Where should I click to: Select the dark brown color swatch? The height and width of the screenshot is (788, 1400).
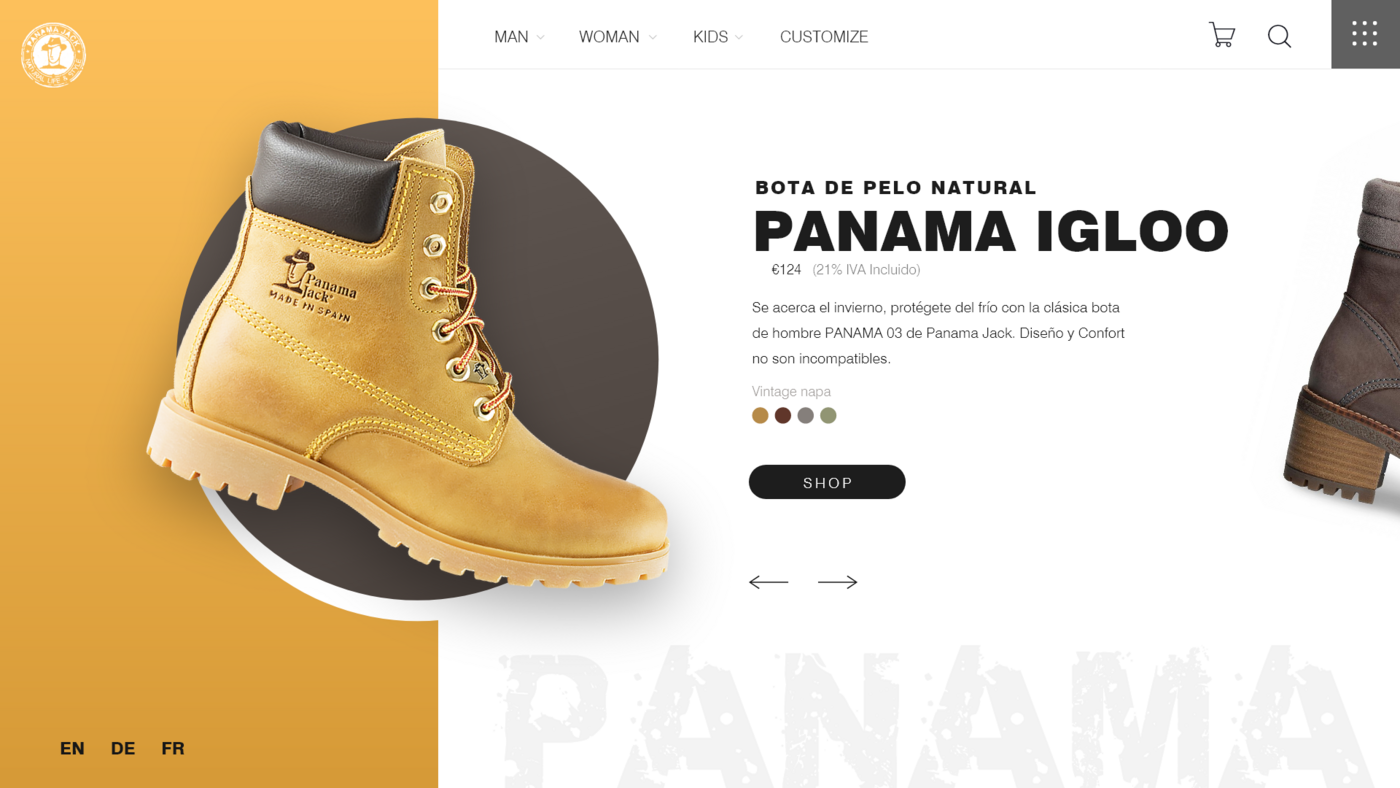tap(783, 415)
